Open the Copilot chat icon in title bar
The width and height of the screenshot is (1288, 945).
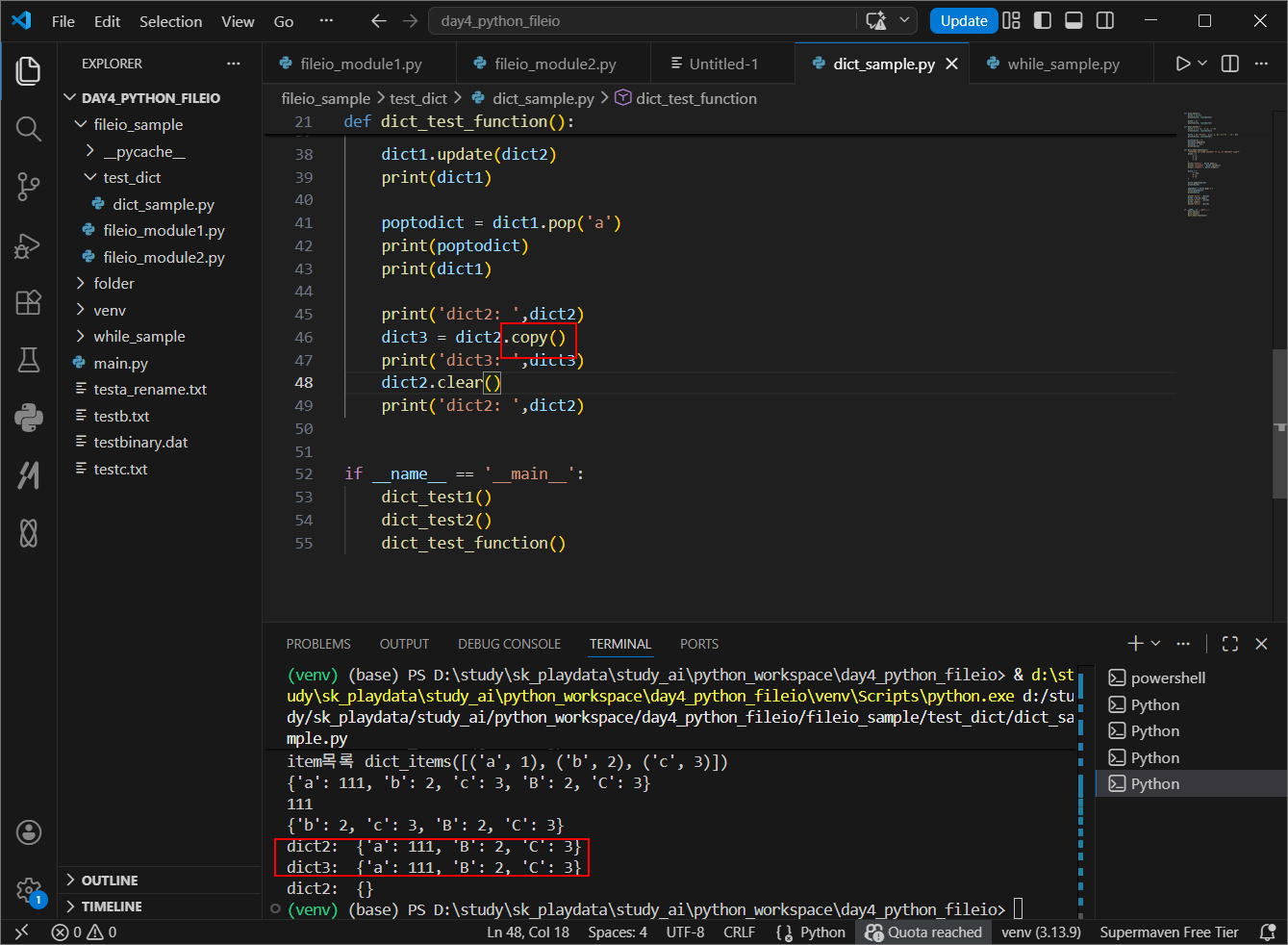click(876, 20)
